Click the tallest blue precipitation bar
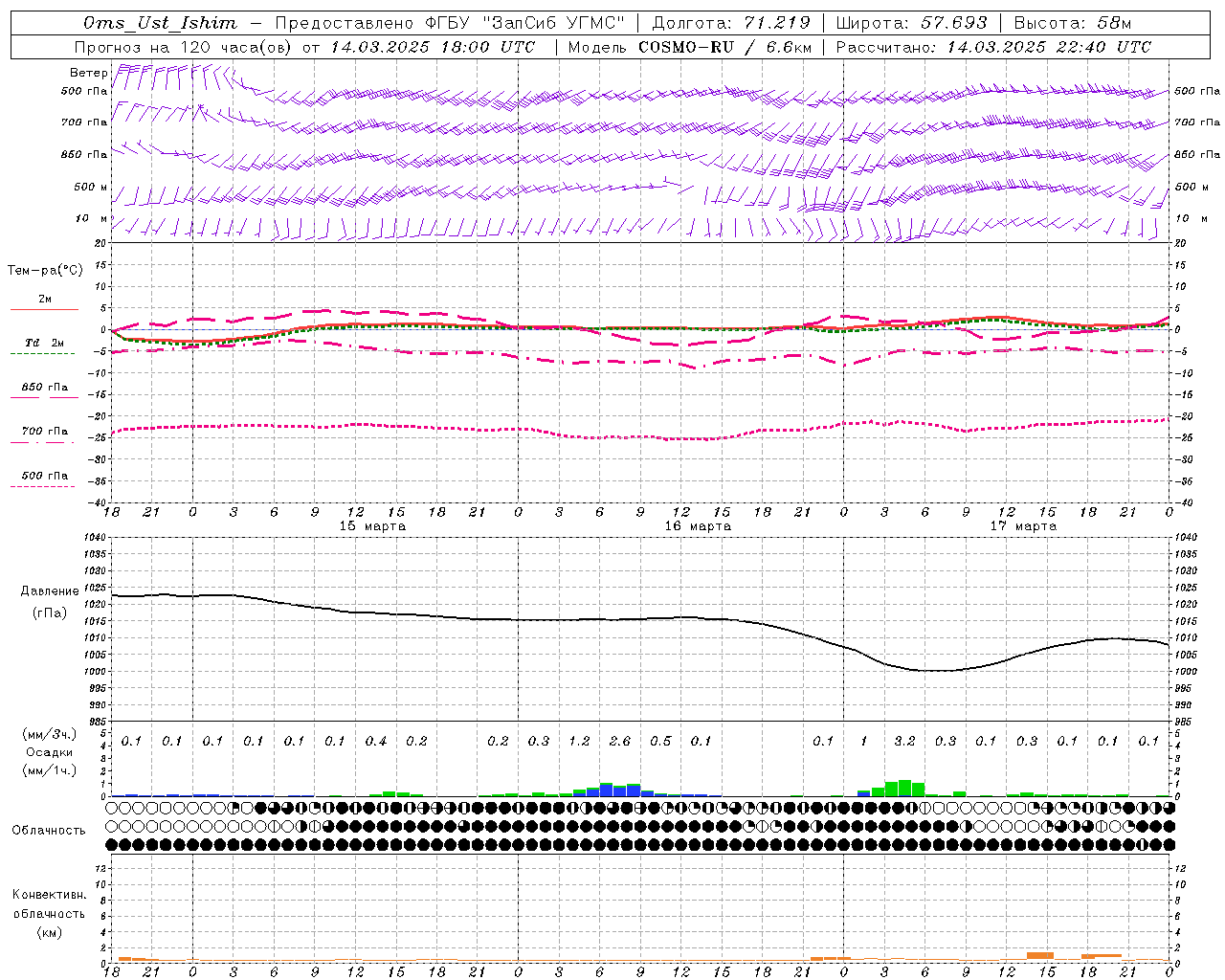Viewport: 1225px width, 980px height. [607, 790]
